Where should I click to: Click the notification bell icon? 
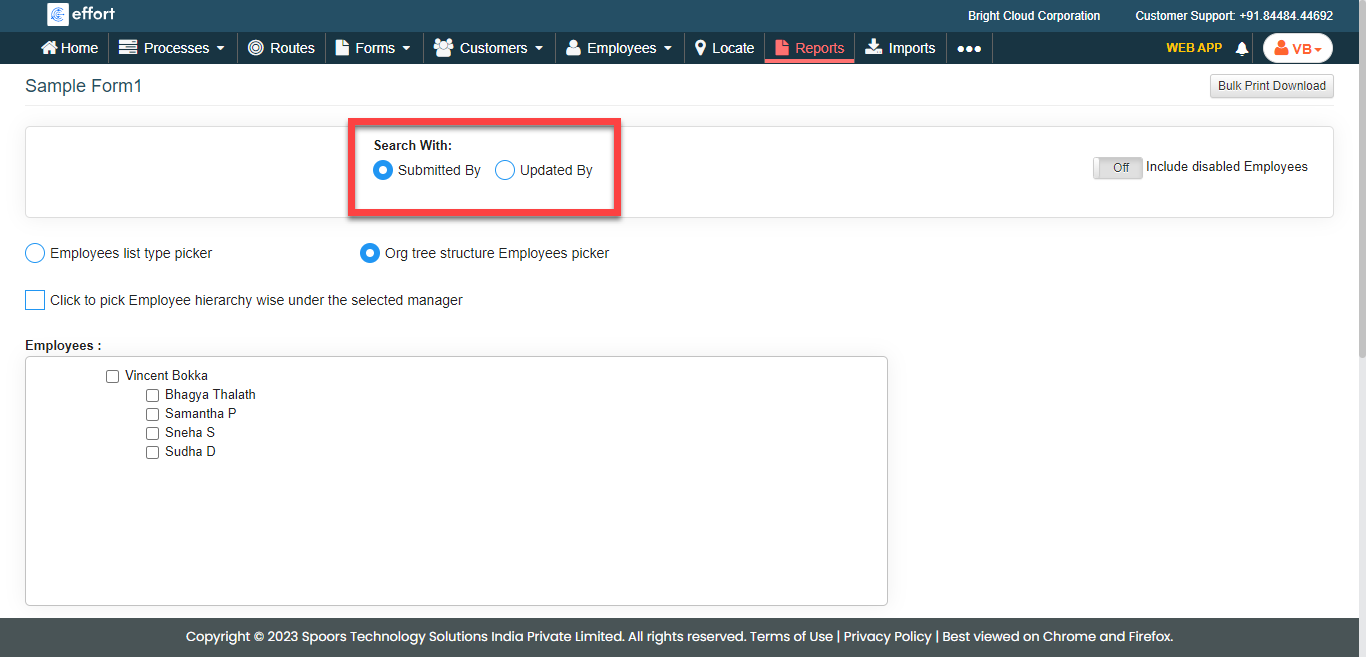(x=1242, y=49)
